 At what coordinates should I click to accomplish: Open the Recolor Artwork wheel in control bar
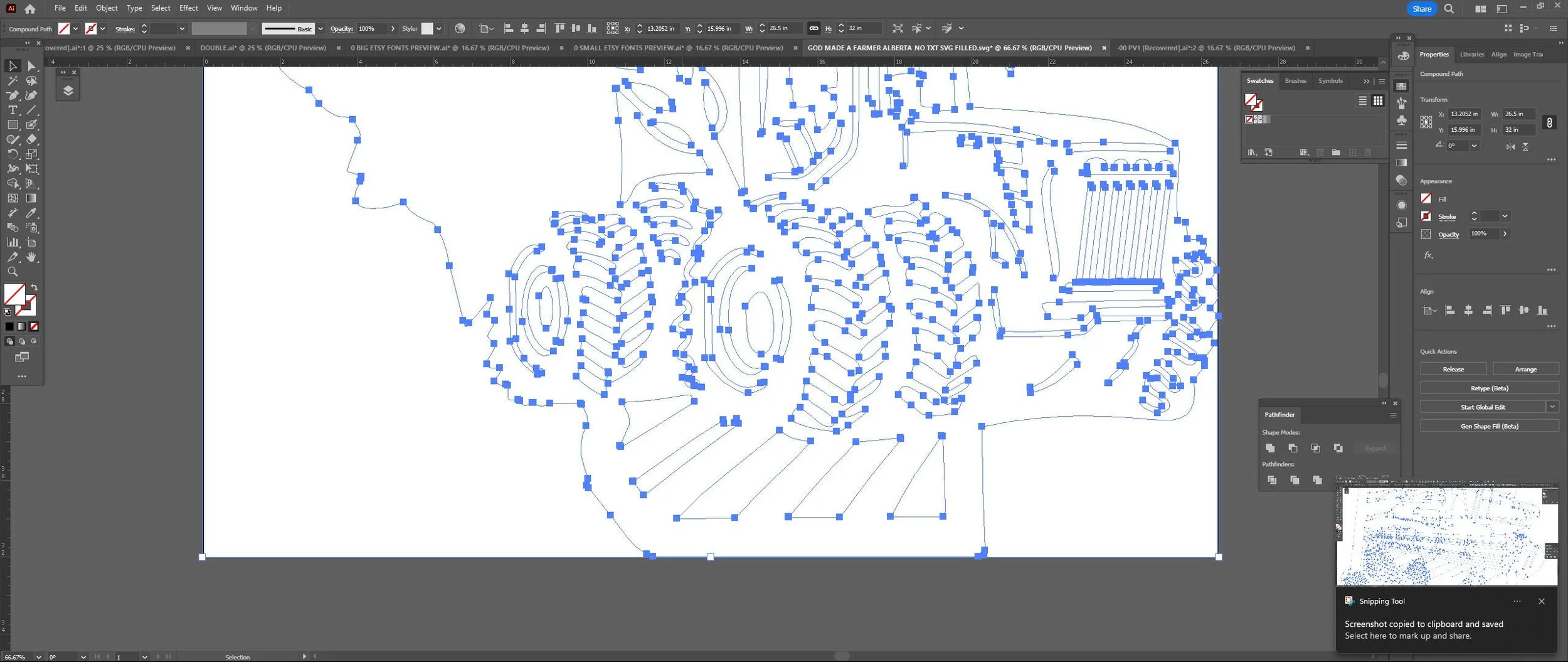tap(460, 28)
